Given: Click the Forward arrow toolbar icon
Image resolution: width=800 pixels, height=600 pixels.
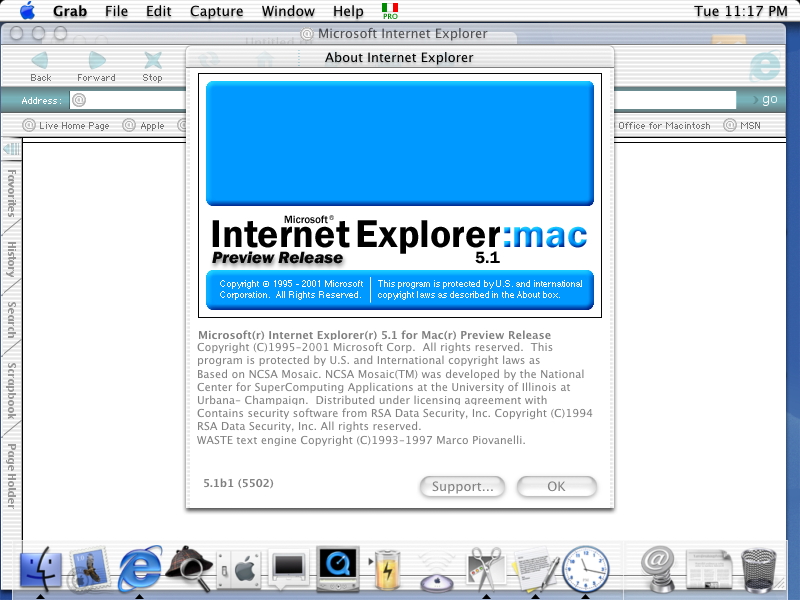Looking at the screenshot, I should point(96,60).
